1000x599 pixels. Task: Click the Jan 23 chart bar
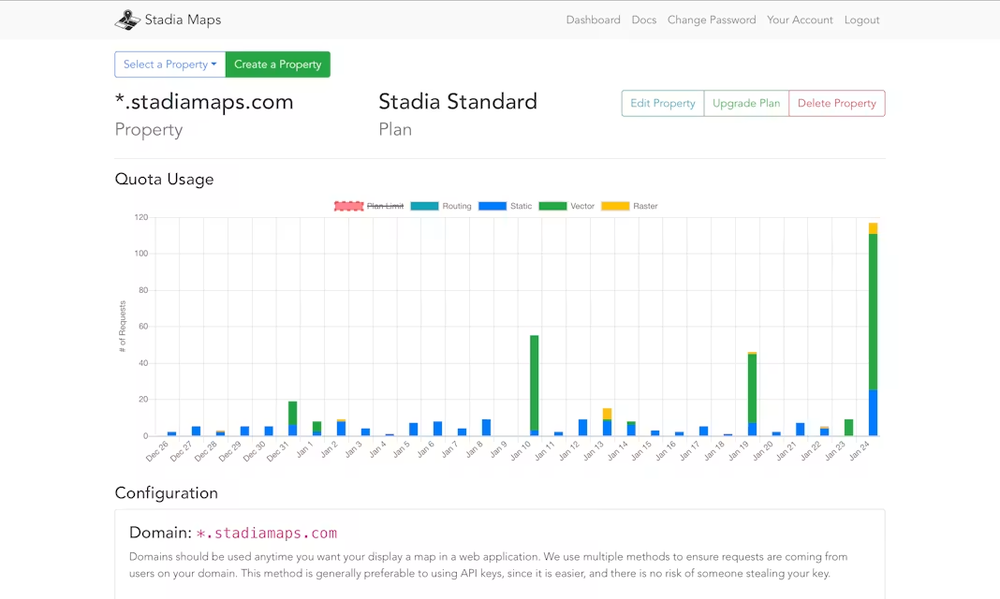849,427
